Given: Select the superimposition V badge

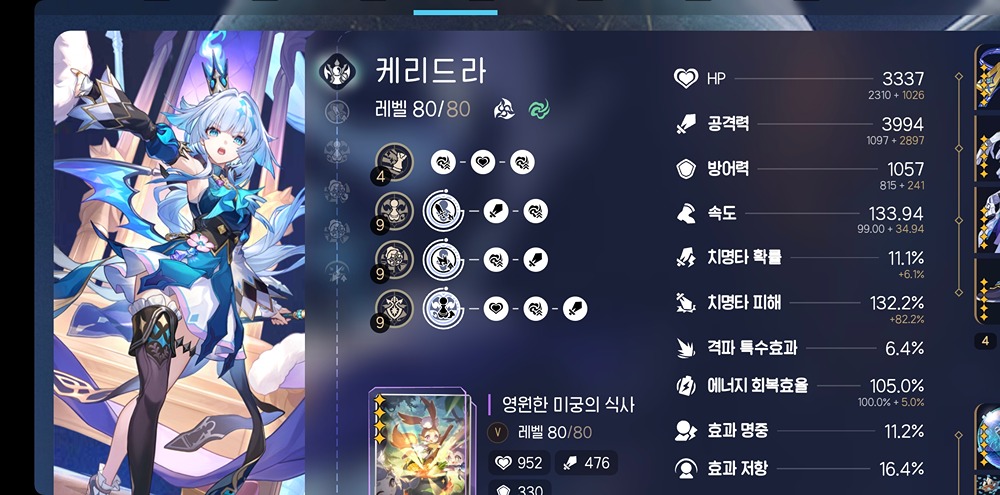Looking at the screenshot, I should 497,432.
